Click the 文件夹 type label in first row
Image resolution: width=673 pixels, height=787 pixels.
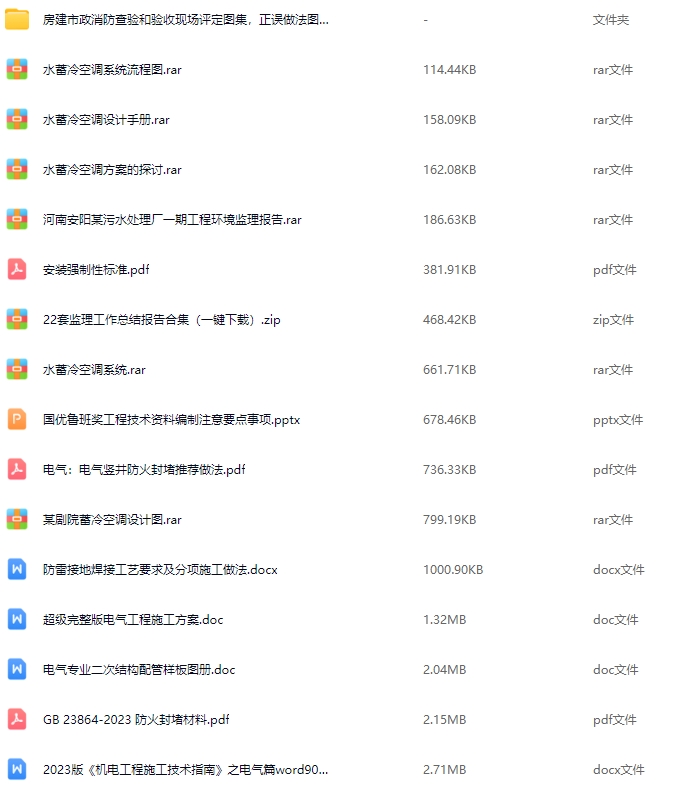(x=611, y=20)
